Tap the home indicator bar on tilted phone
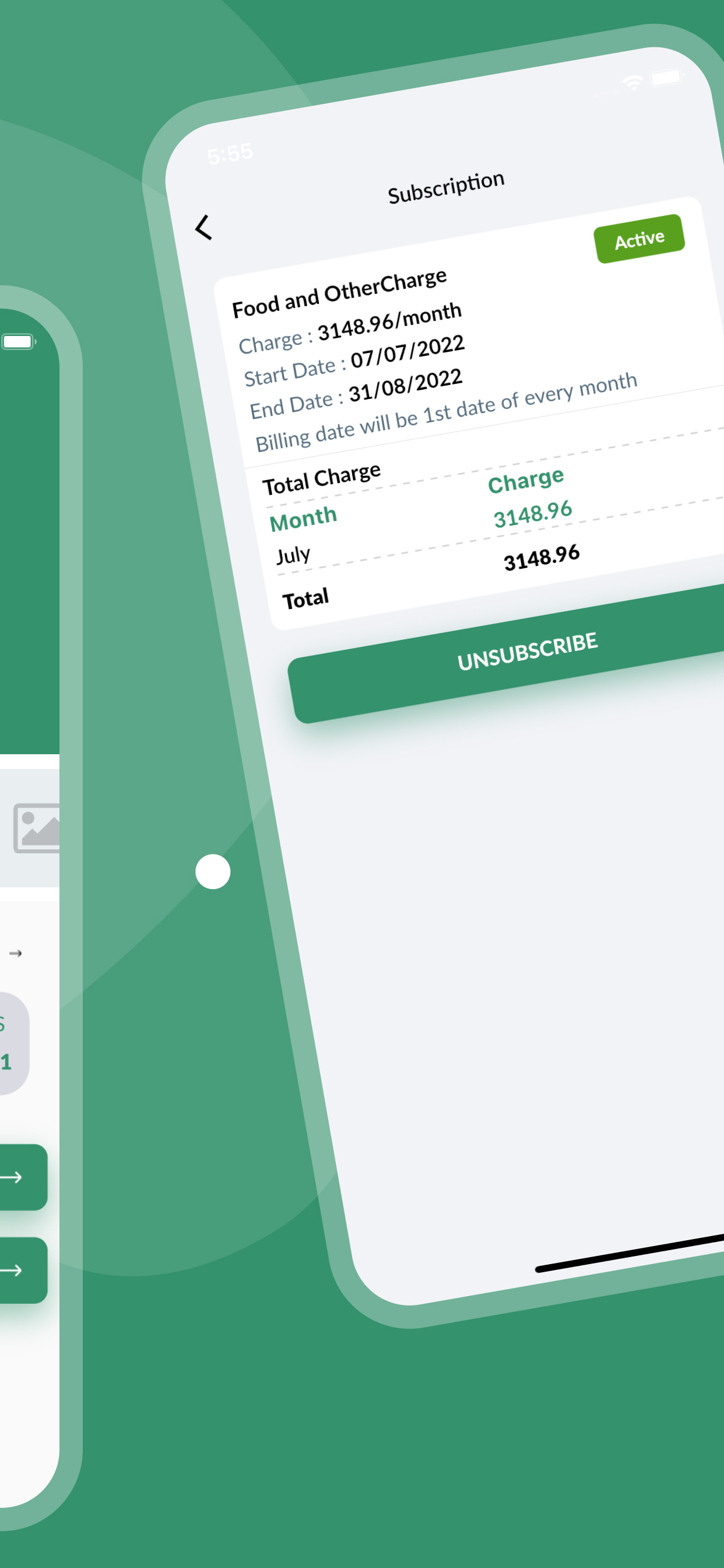The width and height of the screenshot is (724, 1568). [x=630, y=1254]
